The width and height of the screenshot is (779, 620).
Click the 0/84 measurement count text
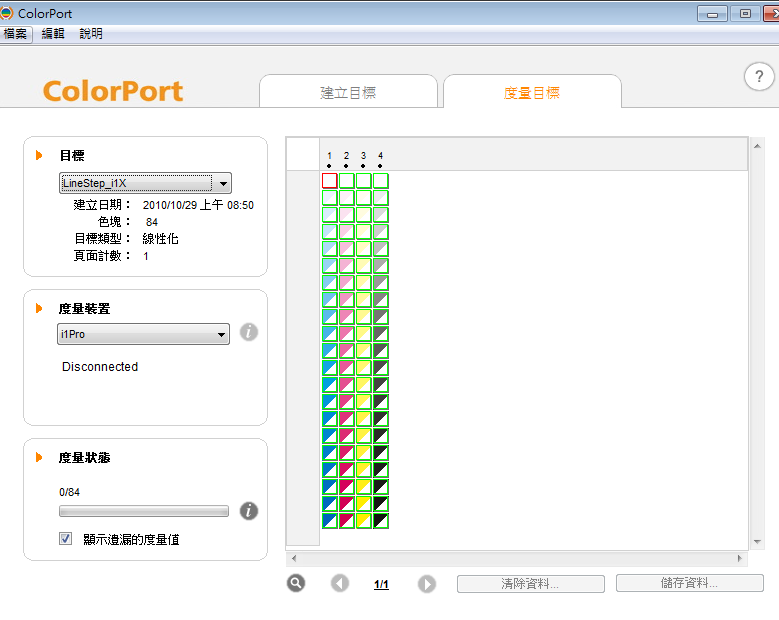pos(69,492)
